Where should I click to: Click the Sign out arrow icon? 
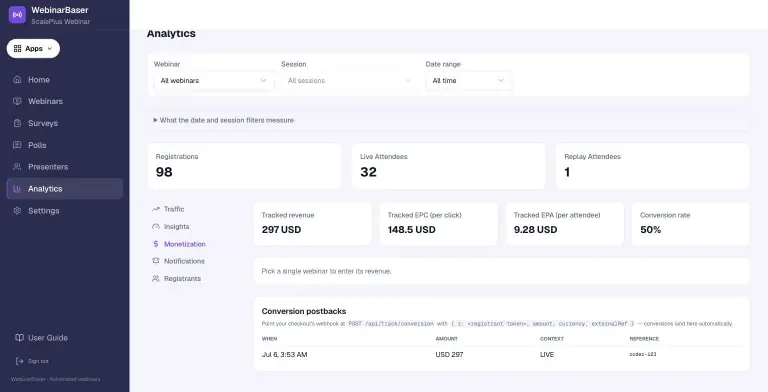tap(20, 361)
